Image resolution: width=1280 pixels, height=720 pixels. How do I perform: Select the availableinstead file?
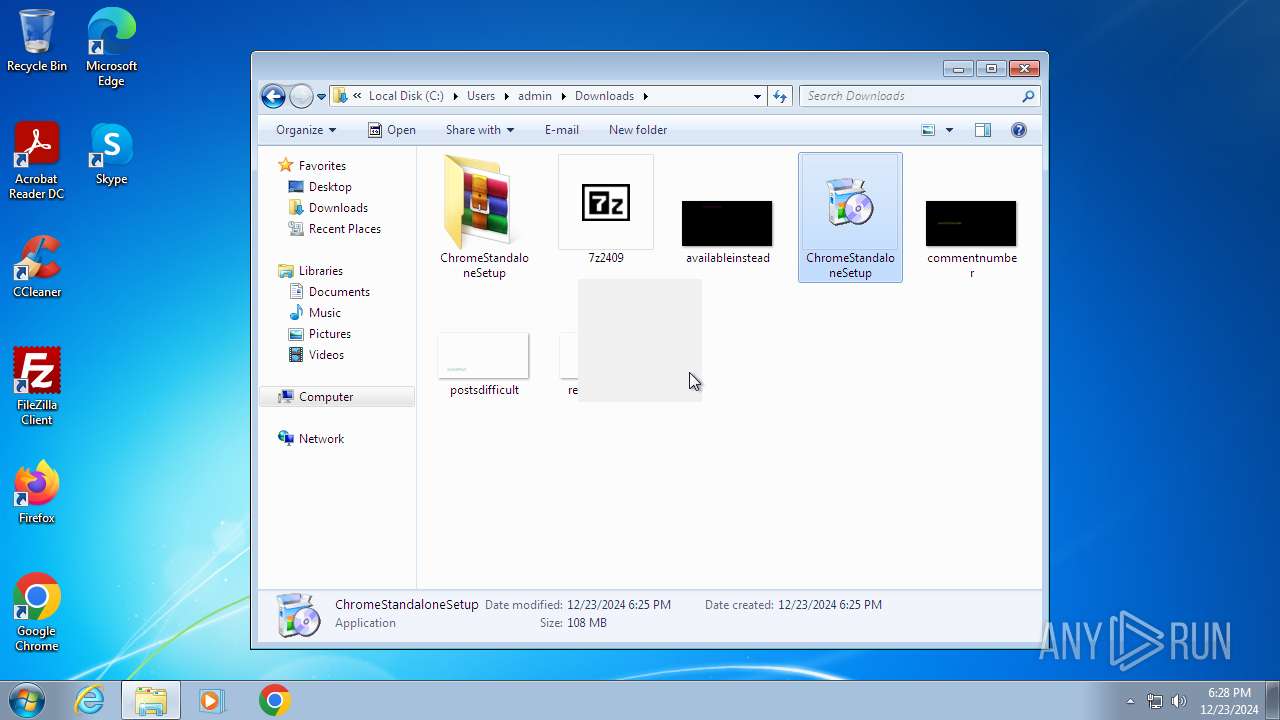[727, 231]
